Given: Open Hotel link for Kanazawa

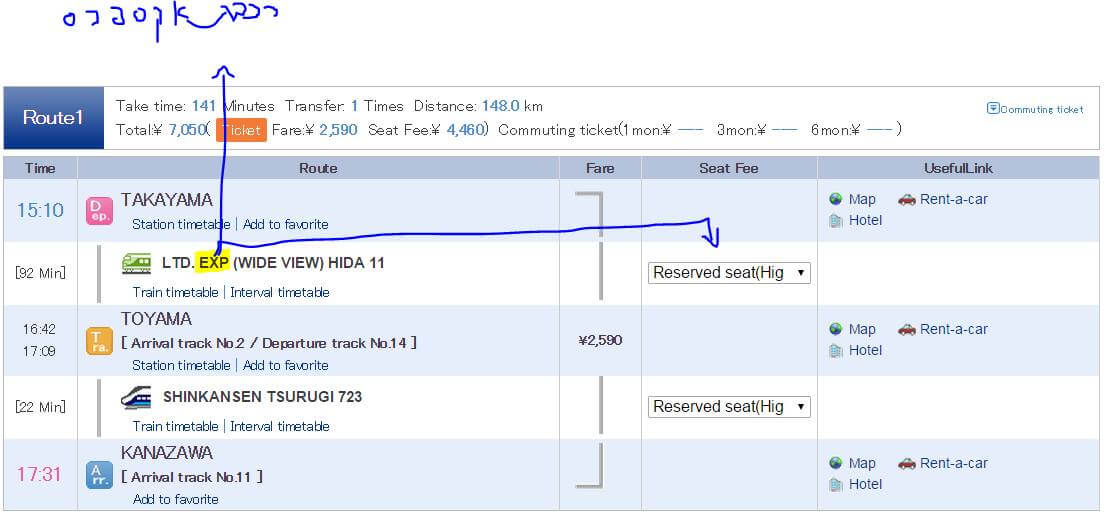Looking at the screenshot, I should [865, 484].
